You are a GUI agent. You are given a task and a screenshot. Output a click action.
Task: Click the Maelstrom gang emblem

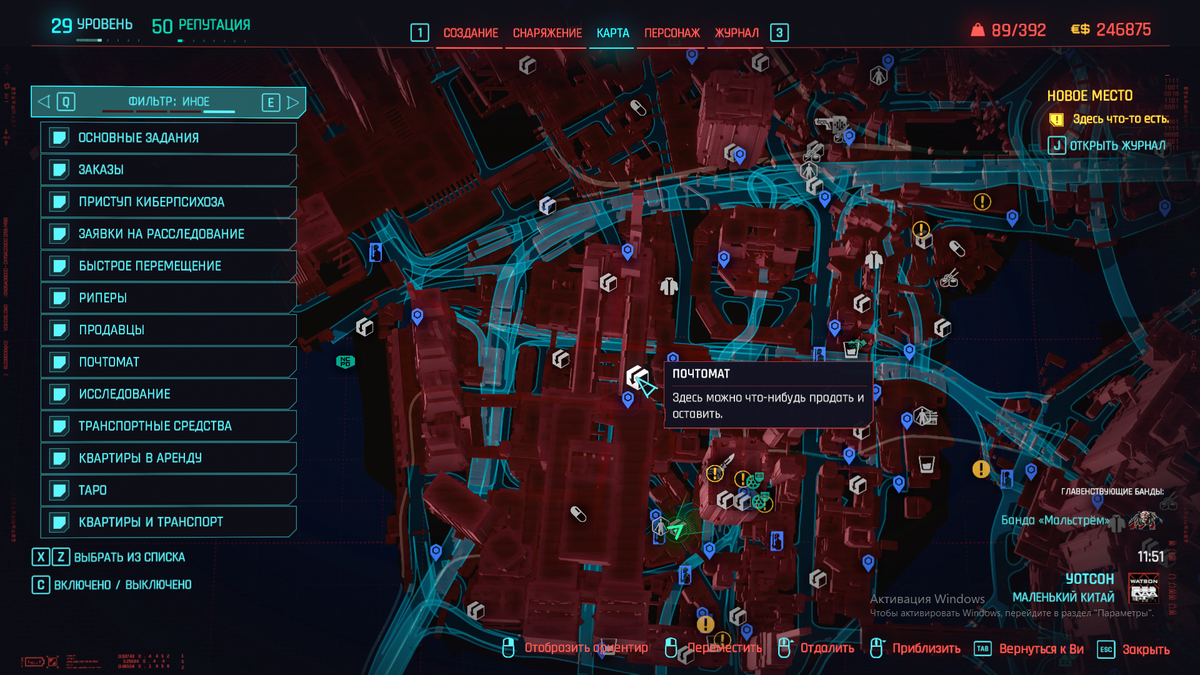point(1144,520)
